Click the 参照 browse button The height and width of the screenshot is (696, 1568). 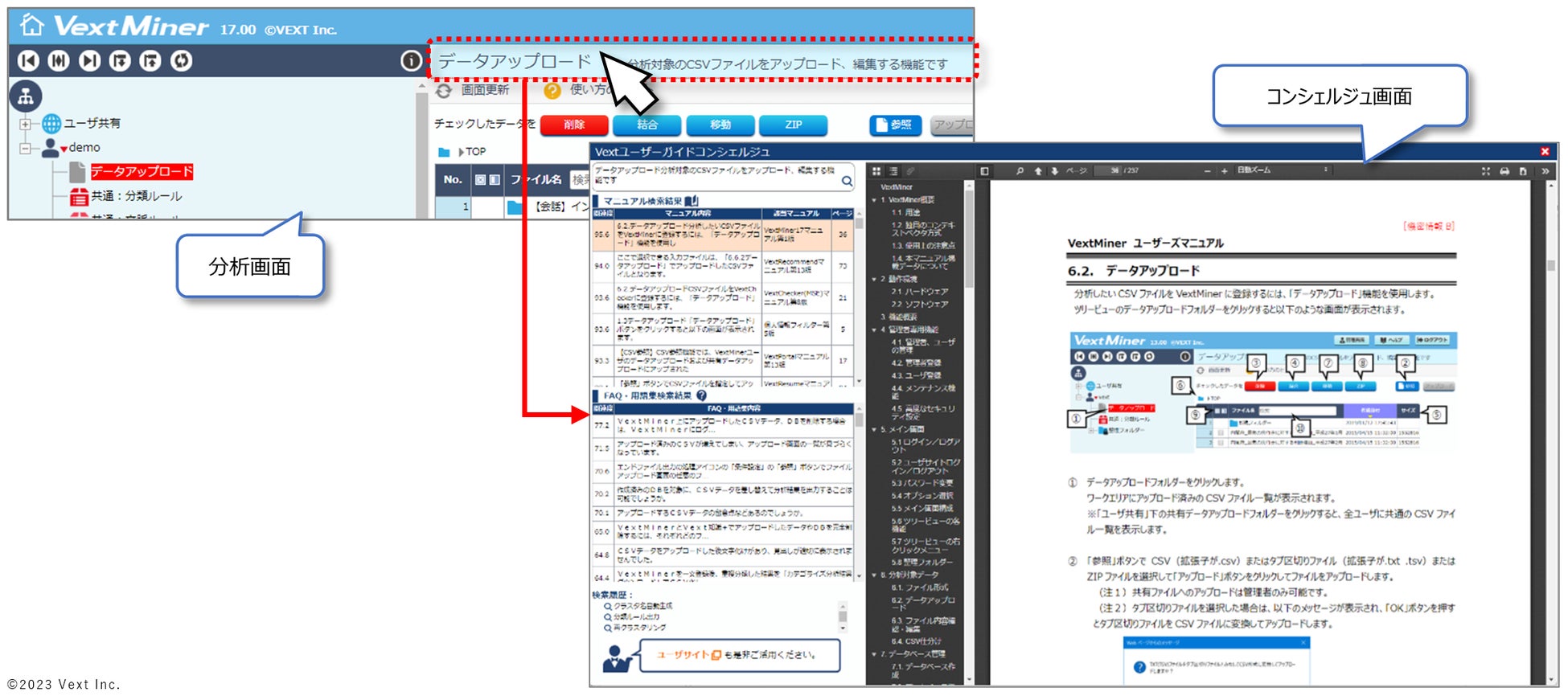895,125
